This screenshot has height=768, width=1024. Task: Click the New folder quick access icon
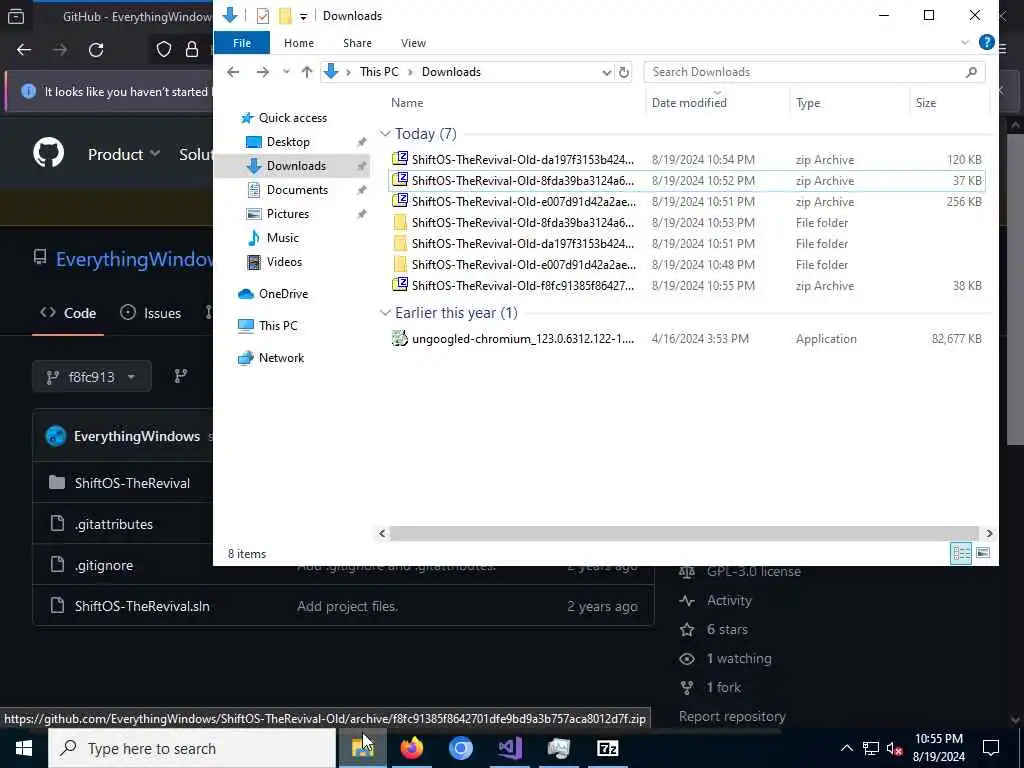pyautogui.click(x=285, y=16)
